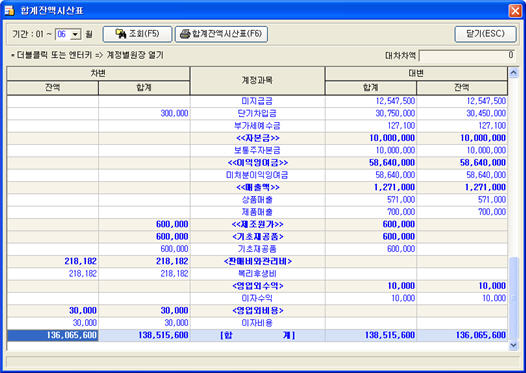Select the <영업외수익> group row

(257, 286)
